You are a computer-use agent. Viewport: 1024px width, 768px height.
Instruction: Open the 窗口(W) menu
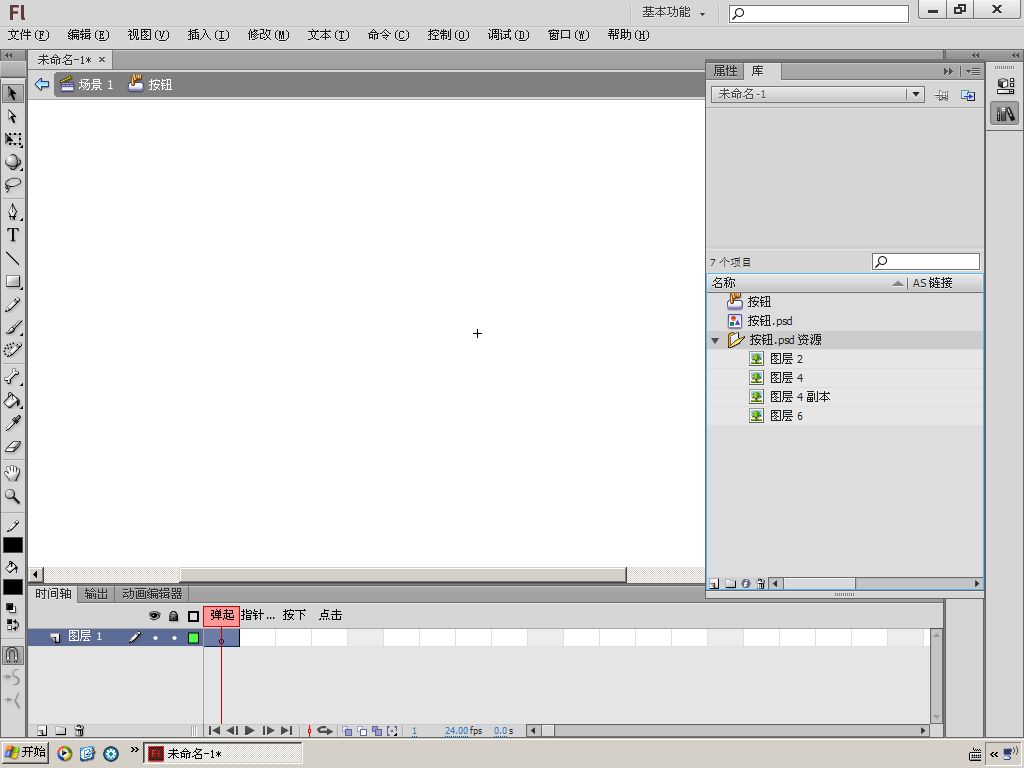click(x=569, y=35)
